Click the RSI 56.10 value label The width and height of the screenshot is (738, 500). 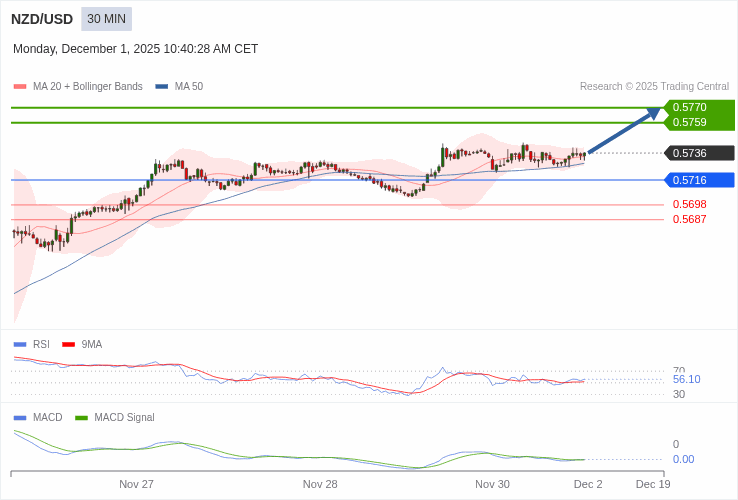[686, 380]
